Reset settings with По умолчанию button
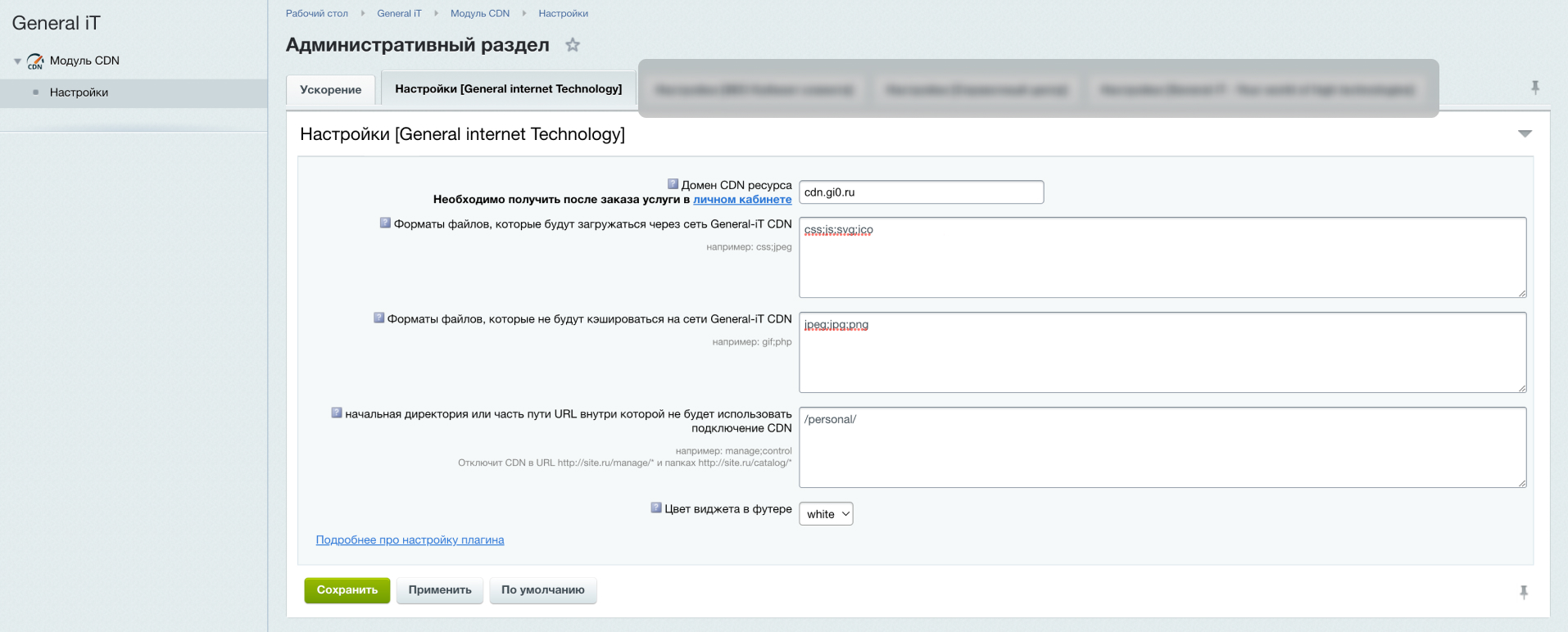 click(x=542, y=590)
